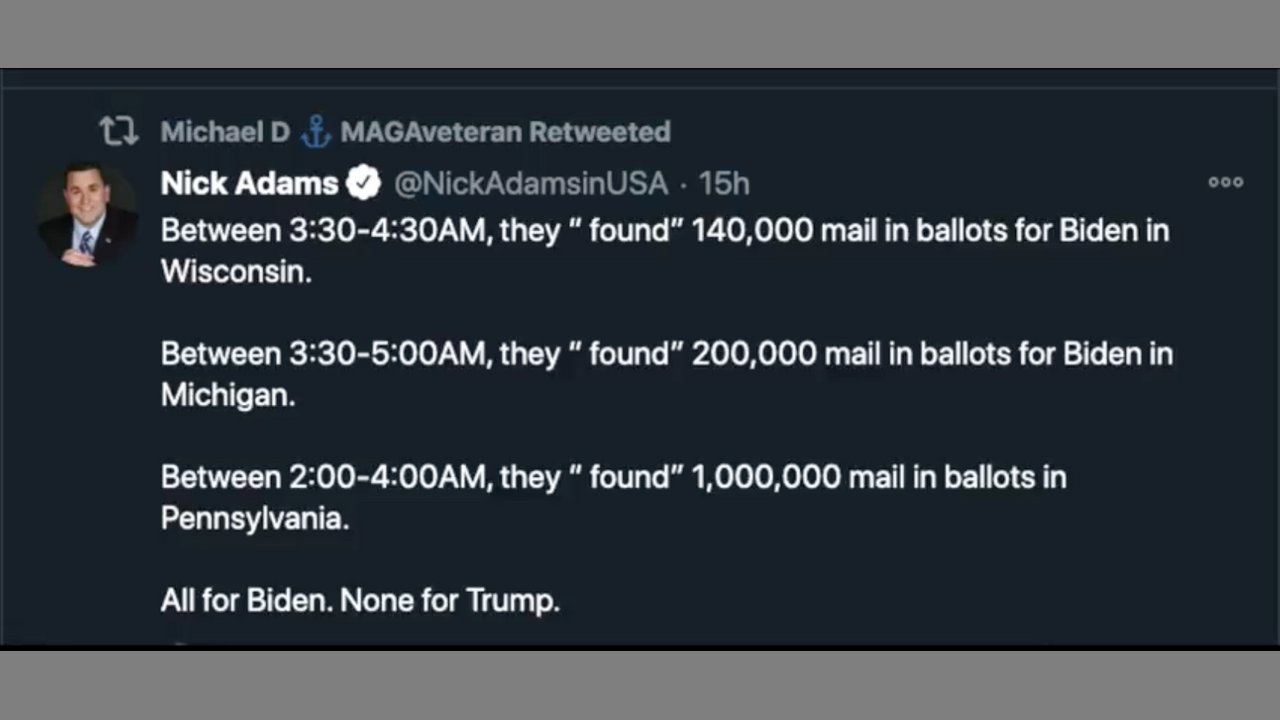Click the word "Wisconsin." in the tweet
Screen dimensions: 1280x720
[x=236, y=272]
